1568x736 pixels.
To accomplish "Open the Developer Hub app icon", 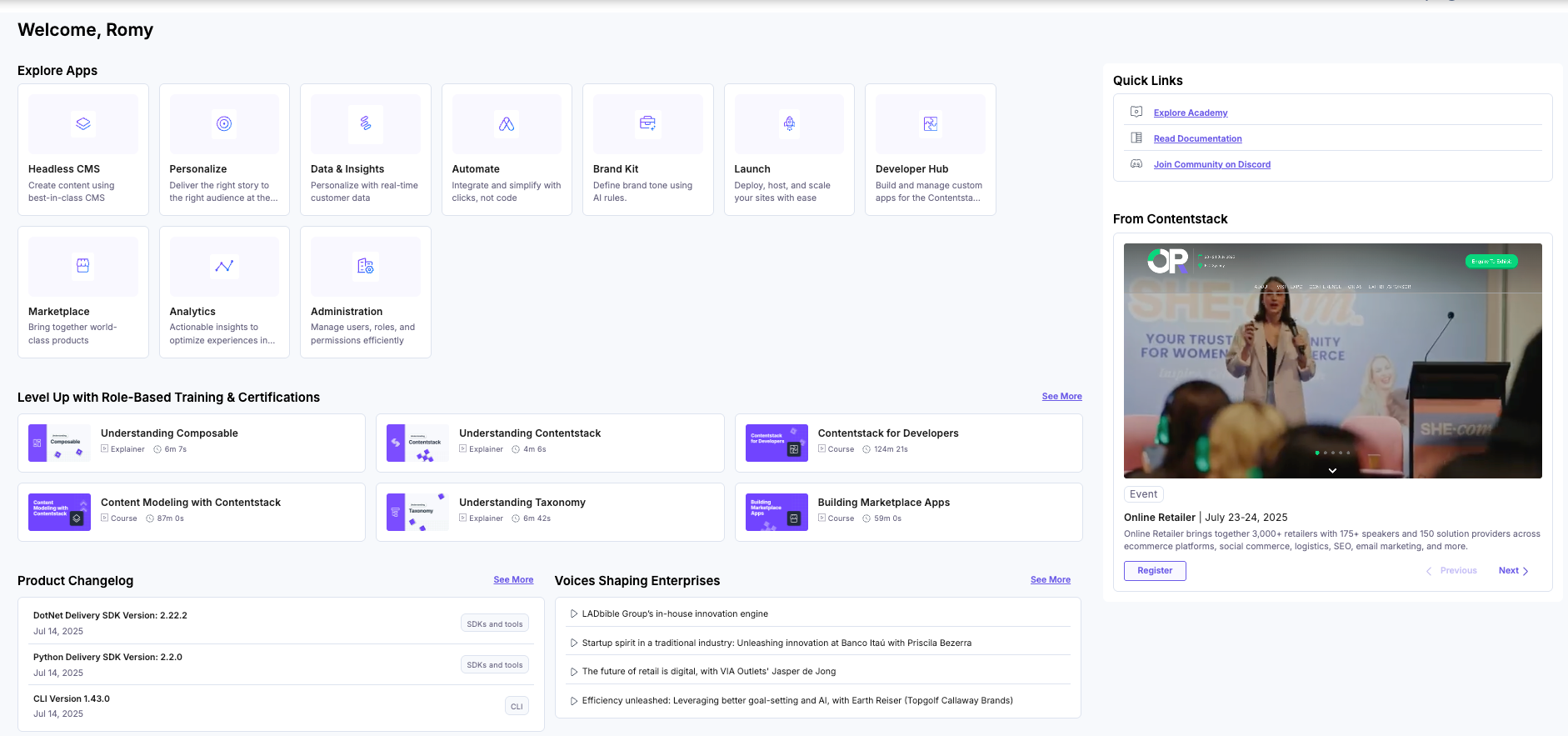I will coord(931,123).
